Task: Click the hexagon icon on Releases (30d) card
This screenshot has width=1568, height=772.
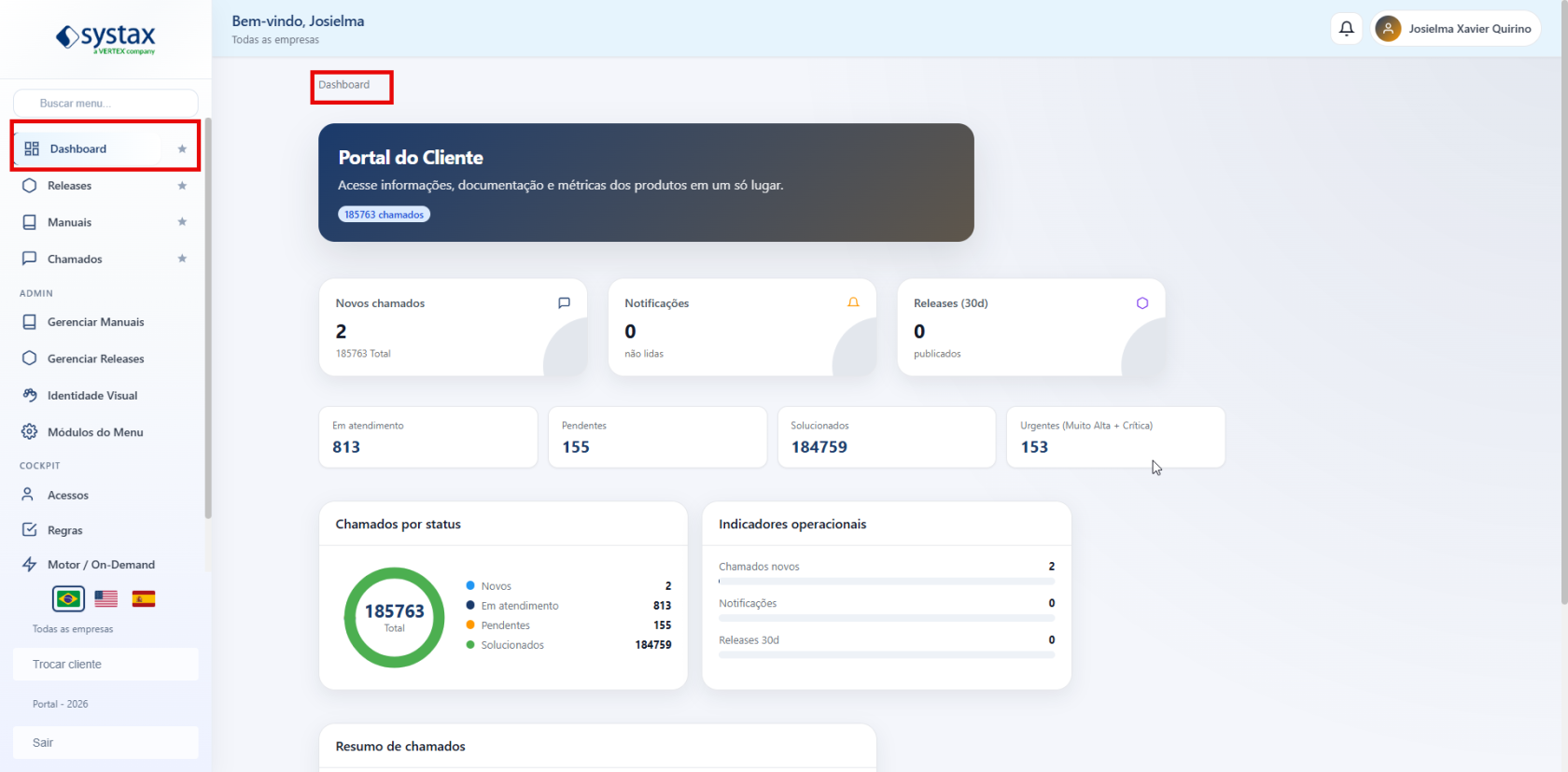Action: (1142, 303)
